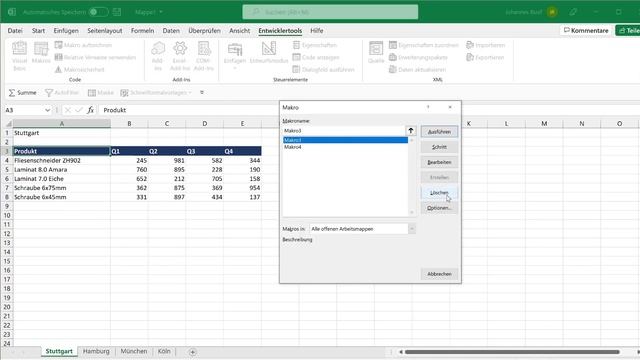The image size is (640, 360).
Task: Click Summe in quick access toolbar
Action: pyautogui.click(x=22, y=93)
